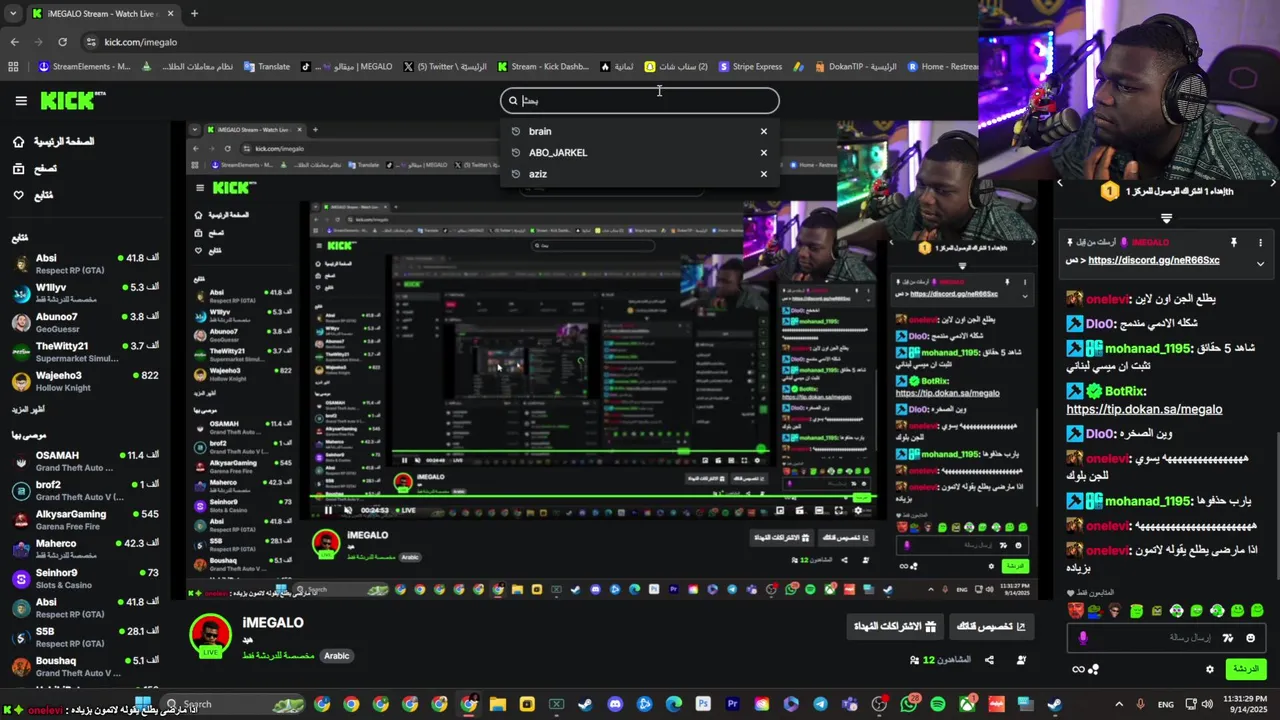Click the green chat (الدردشة) button
1280x720 pixels.
pos(1245,669)
